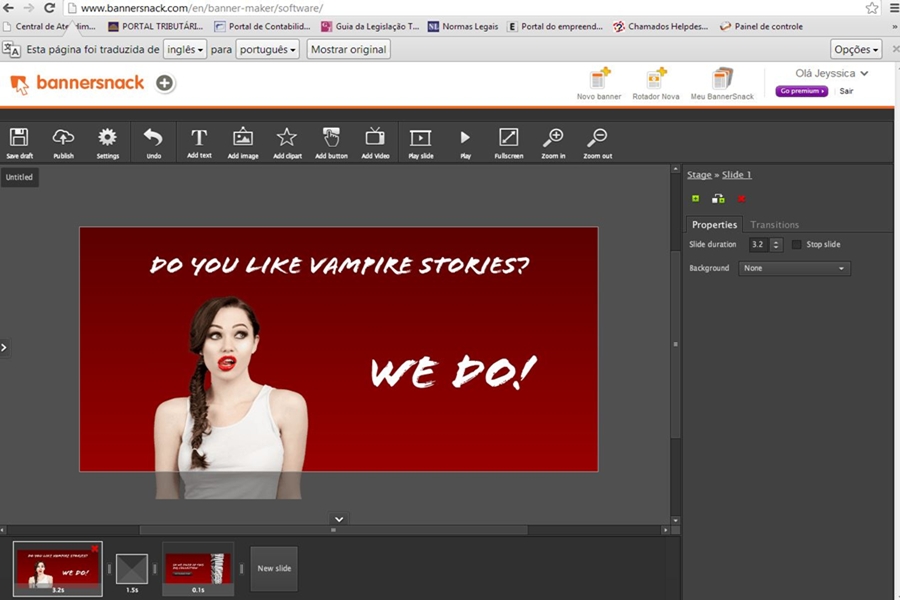
Task: Click the Go premium button
Action: tap(802, 91)
